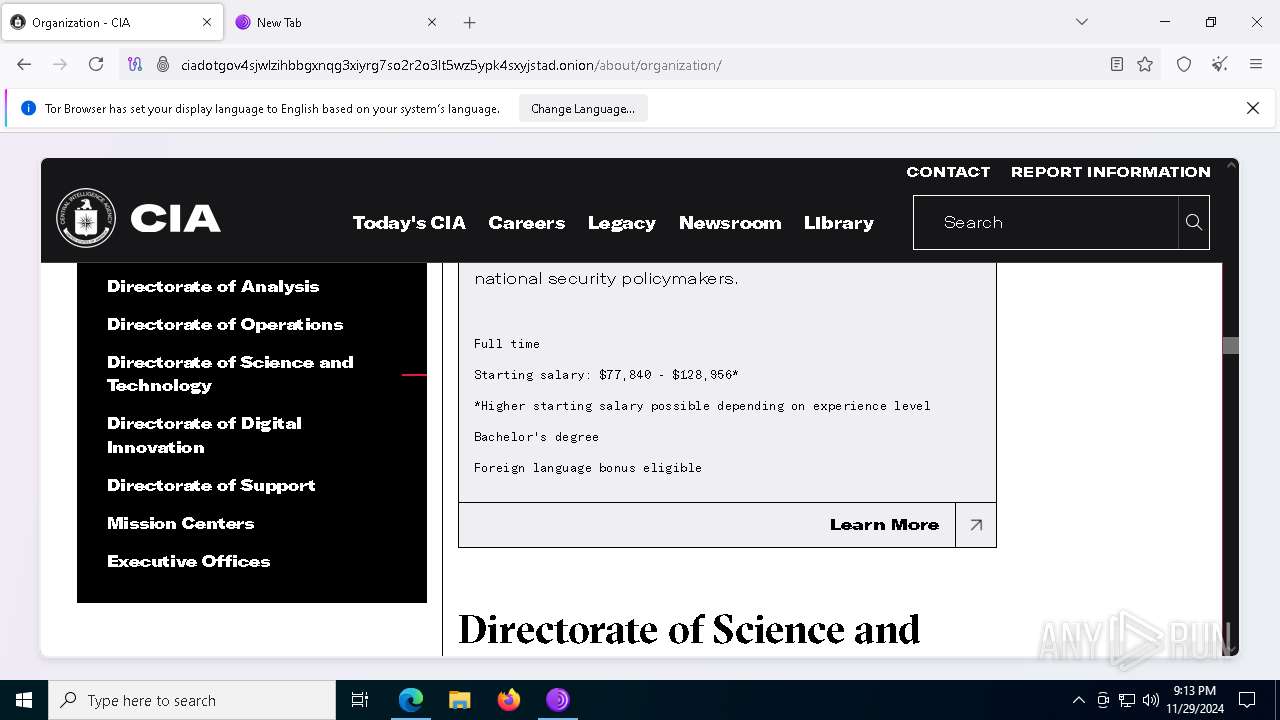Open a new tab with plus button
The width and height of the screenshot is (1280, 720).
coord(470,22)
